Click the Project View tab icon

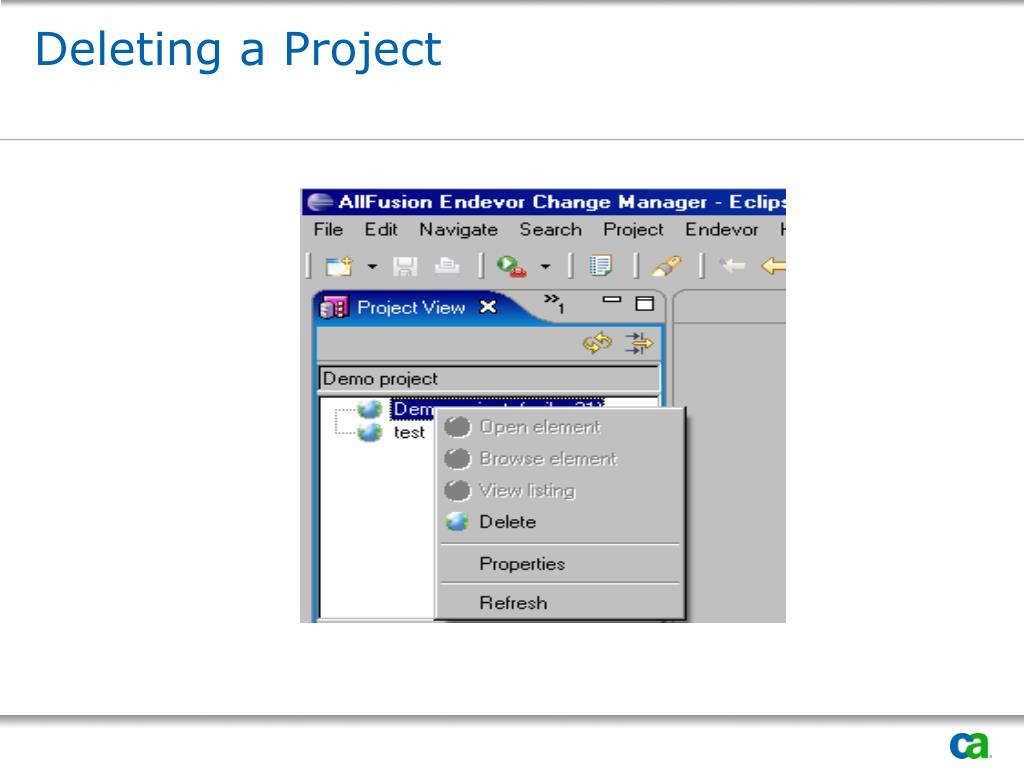pyautogui.click(x=334, y=308)
